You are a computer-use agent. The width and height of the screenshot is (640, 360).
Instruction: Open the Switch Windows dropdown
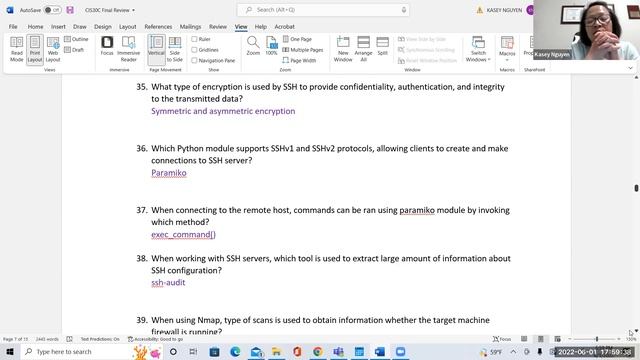(x=478, y=49)
